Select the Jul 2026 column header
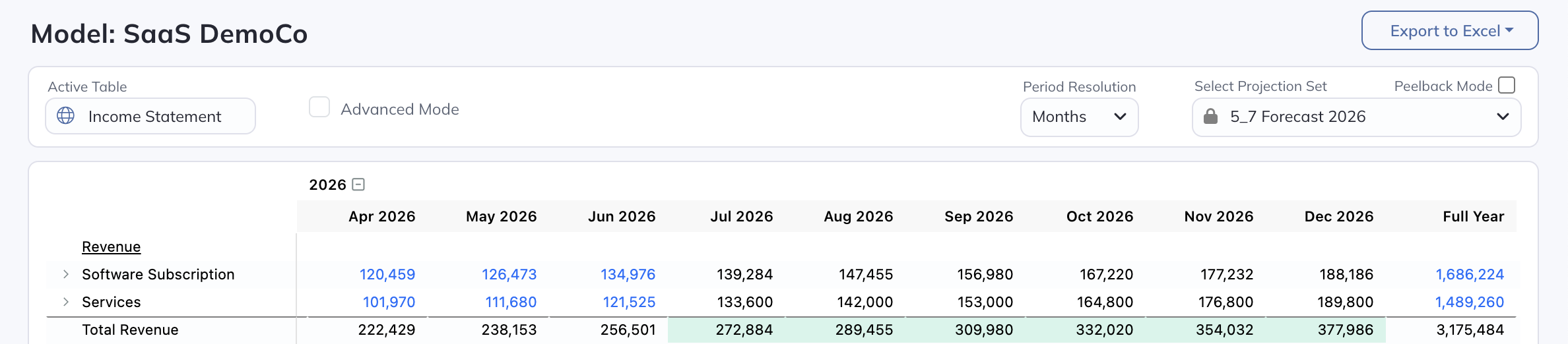Screen dimensions: 1568x344 (741, 216)
